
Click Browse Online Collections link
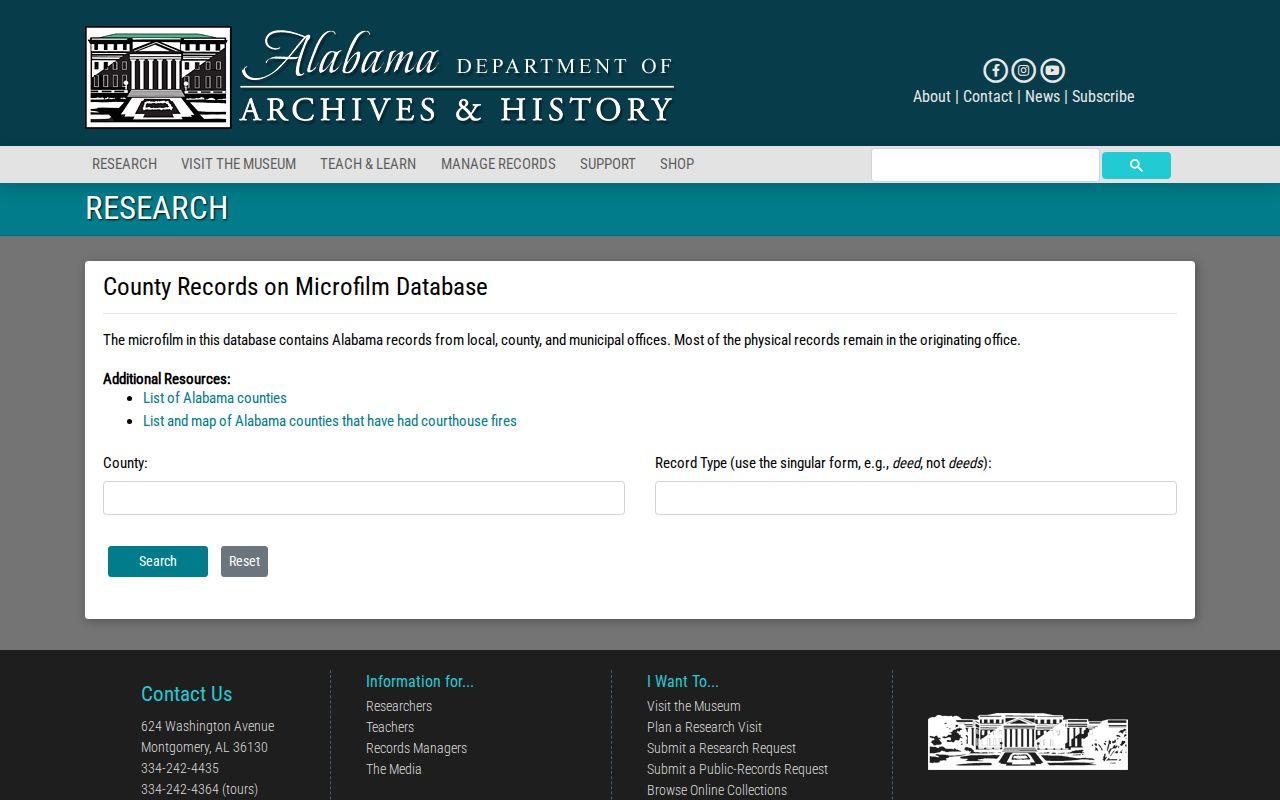pyautogui.click(x=717, y=790)
